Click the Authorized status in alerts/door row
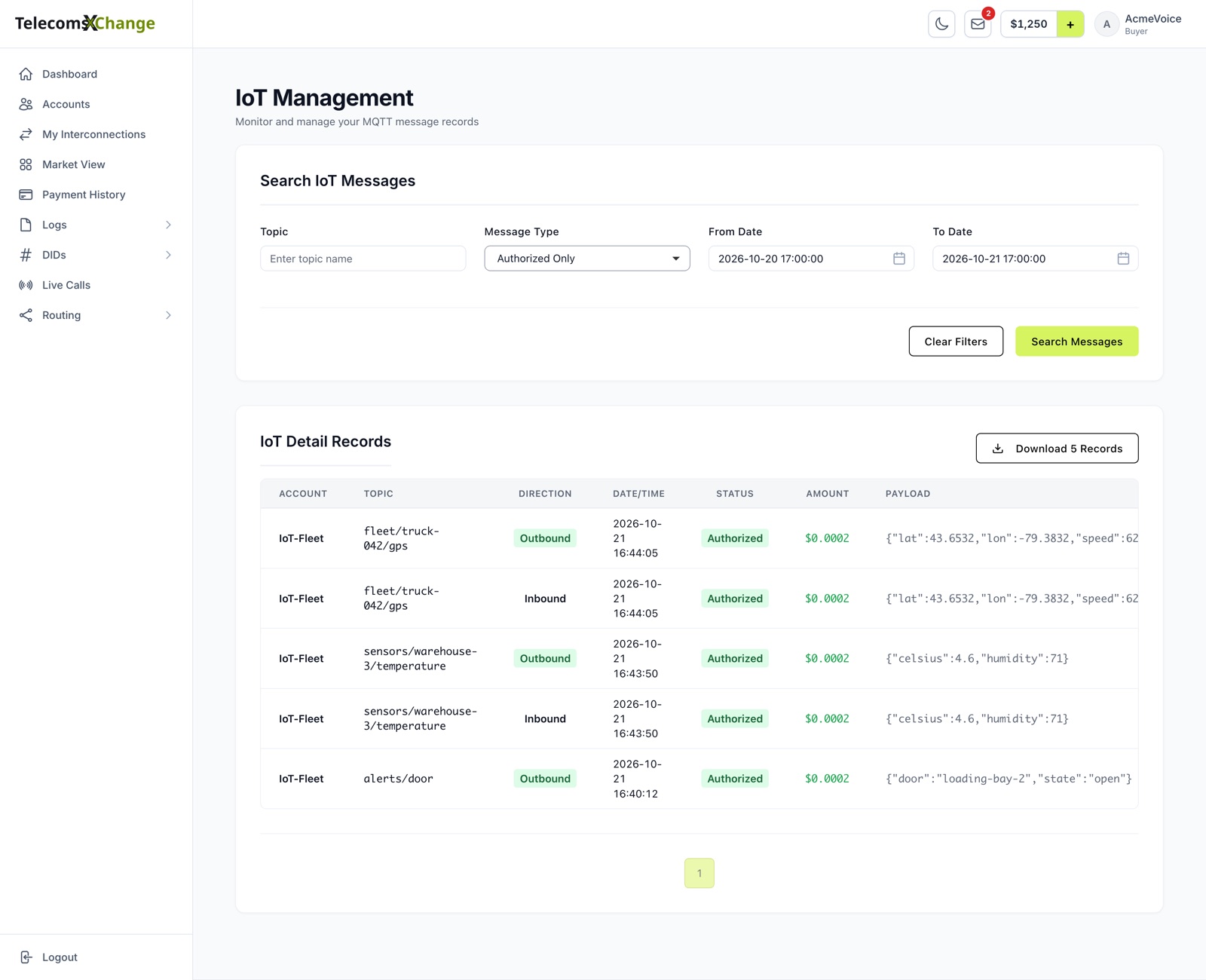Image resolution: width=1206 pixels, height=980 pixels. [x=735, y=779]
